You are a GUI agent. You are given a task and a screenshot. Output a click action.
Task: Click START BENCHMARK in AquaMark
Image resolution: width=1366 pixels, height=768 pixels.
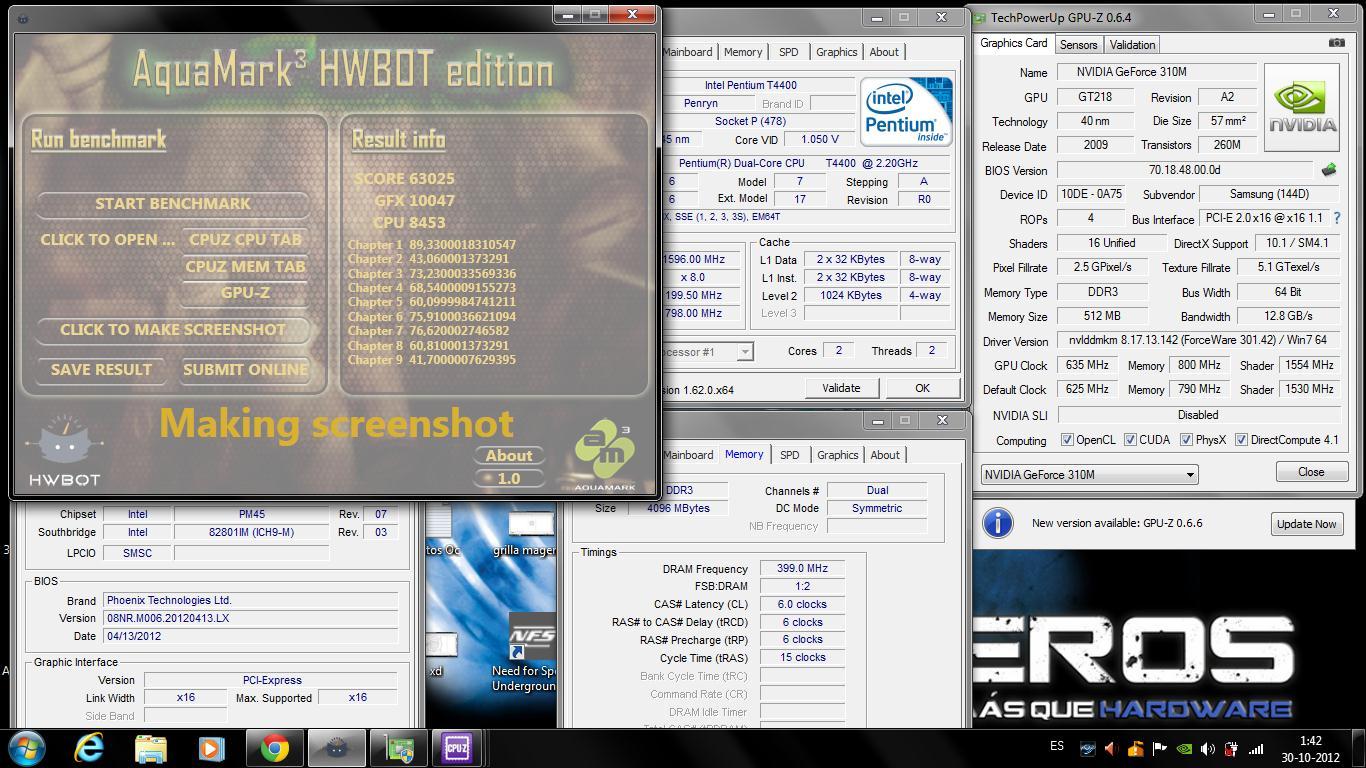click(172, 203)
